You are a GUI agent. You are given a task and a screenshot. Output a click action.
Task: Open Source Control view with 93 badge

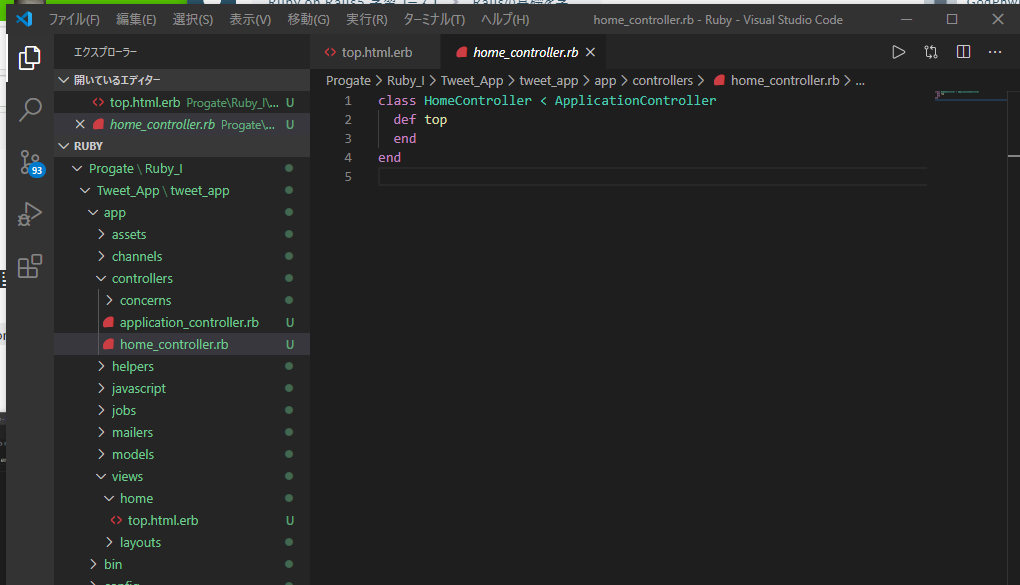pos(30,162)
